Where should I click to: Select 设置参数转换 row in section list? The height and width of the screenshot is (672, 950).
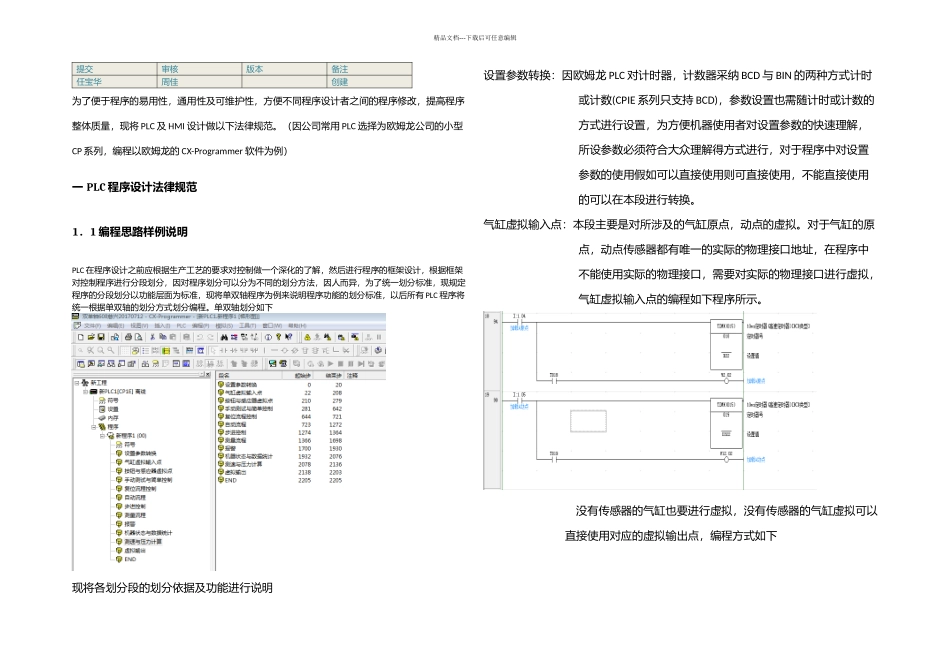[281, 385]
